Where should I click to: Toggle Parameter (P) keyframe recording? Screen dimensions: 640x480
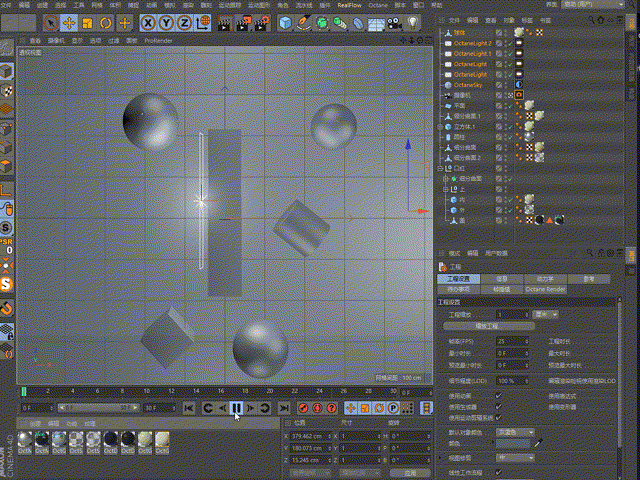(x=393, y=408)
